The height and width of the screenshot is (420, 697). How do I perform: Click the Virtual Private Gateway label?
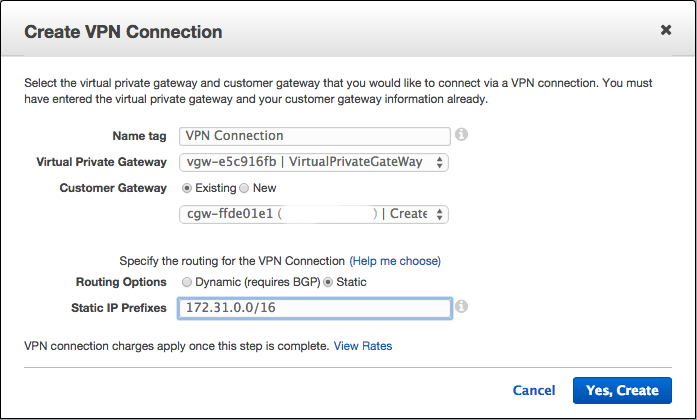(101, 162)
